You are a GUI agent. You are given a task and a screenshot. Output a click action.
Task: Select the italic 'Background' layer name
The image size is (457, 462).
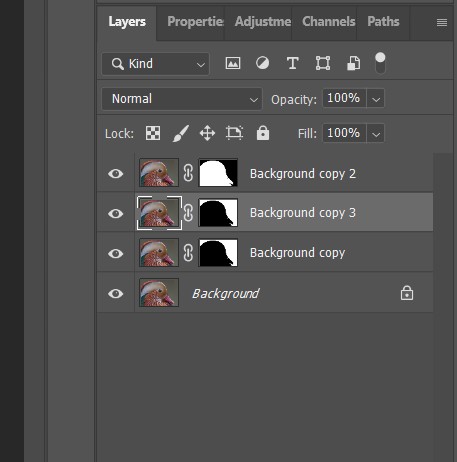tap(225, 294)
